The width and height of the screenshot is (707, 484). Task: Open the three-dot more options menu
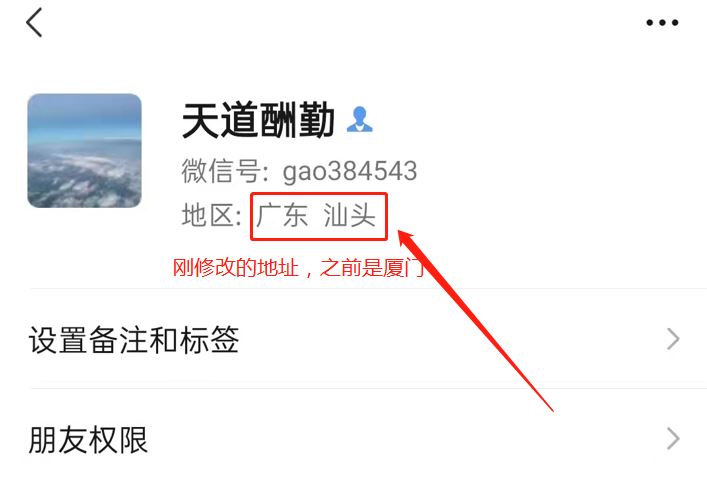(x=662, y=23)
